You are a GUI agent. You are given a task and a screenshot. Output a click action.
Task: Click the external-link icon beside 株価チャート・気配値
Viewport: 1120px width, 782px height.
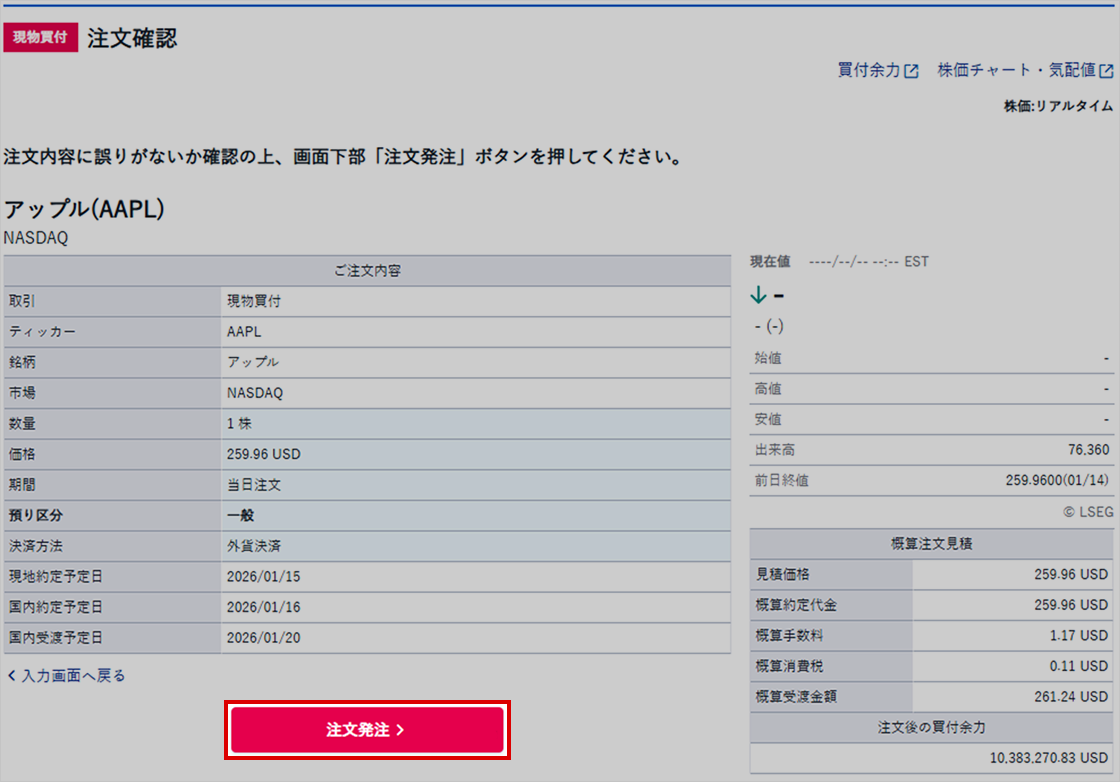[x=1106, y=71]
